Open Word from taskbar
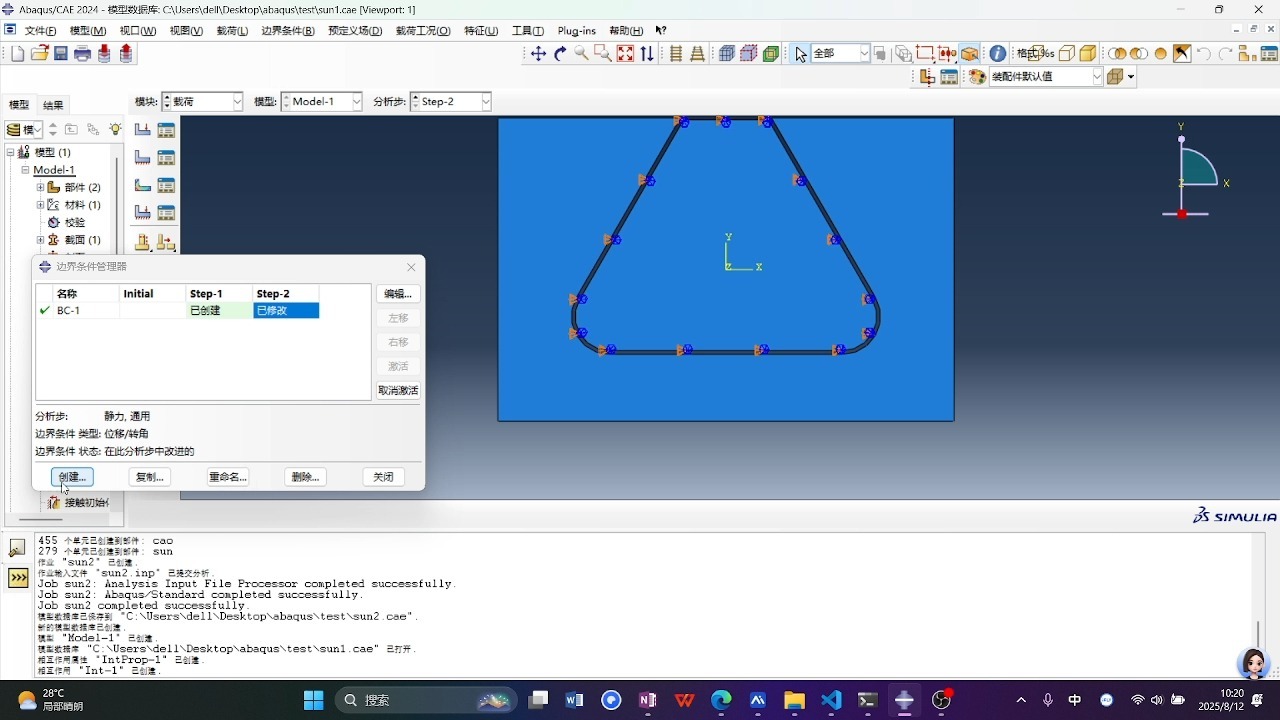 (x=574, y=700)
